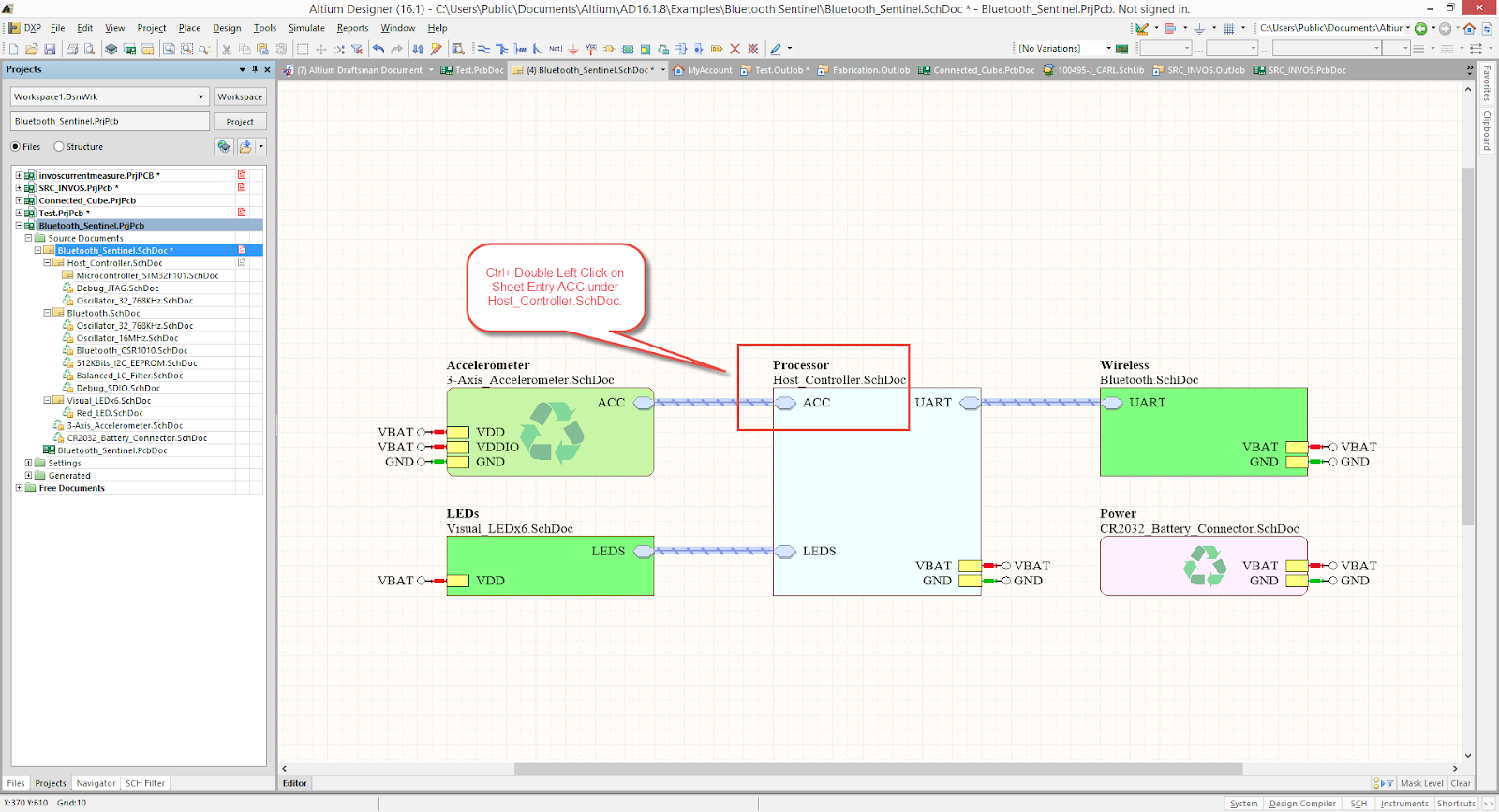Open Print Preview from the toolbar
The height and width of the screenshot is (812, 1499).
pyautogui.click(x=90, y=49)
